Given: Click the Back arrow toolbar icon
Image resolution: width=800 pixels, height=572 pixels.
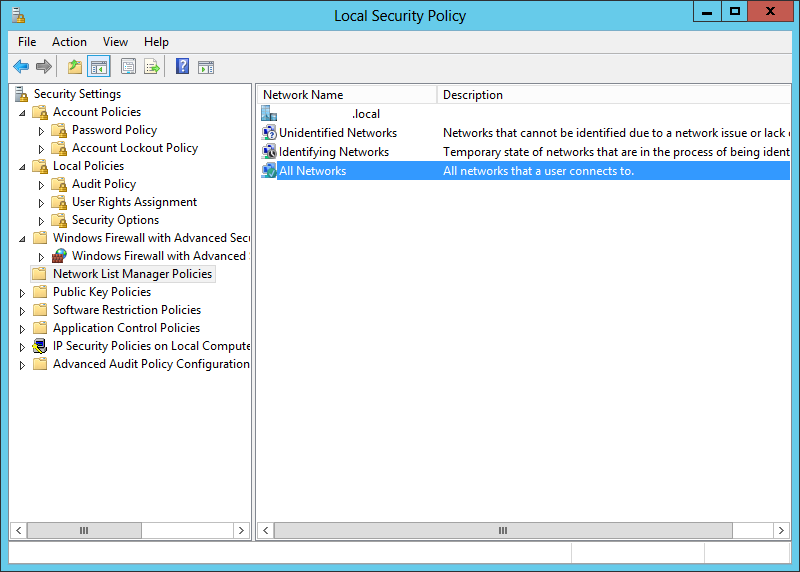Looking at the screenshot, I should click(x=21, y=66).
